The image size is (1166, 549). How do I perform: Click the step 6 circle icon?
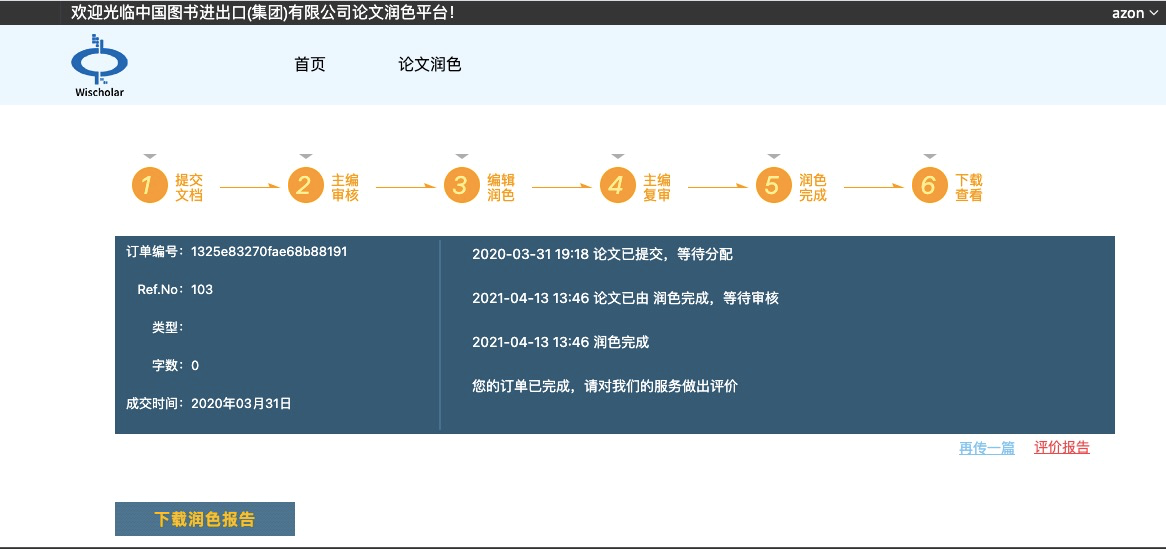click(929, 186)
